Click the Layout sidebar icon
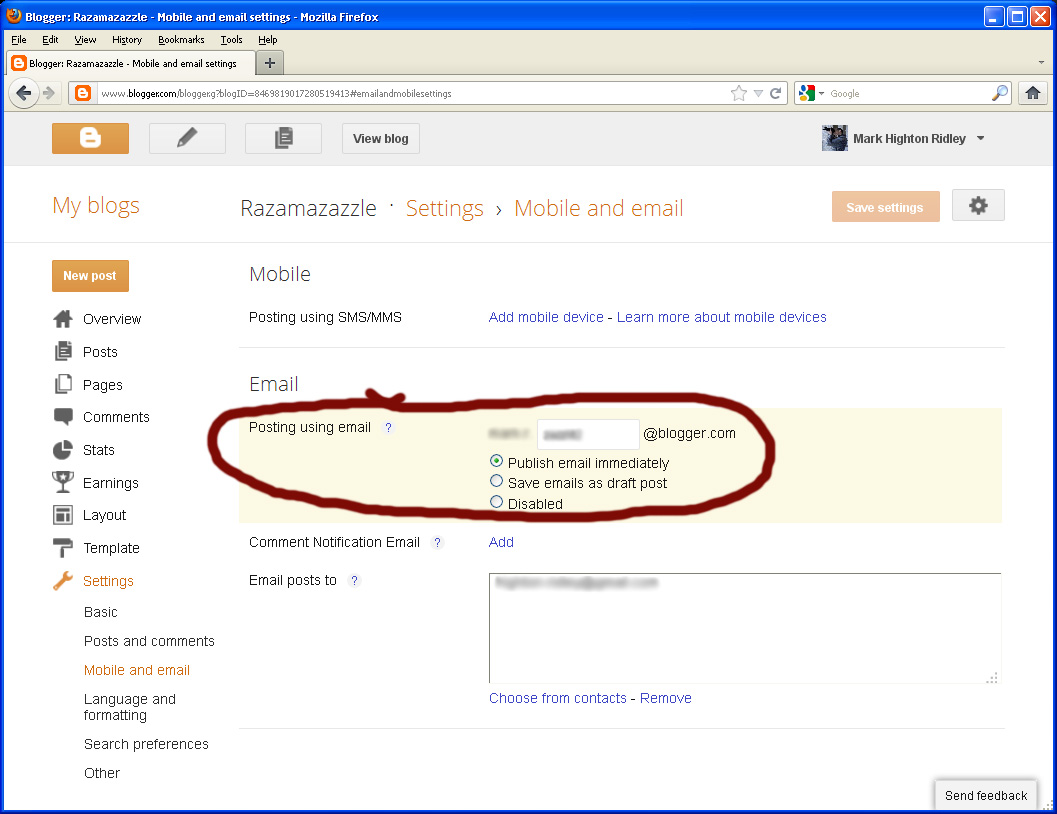This screenshot has height=814, width=1057. coord(63,515)
